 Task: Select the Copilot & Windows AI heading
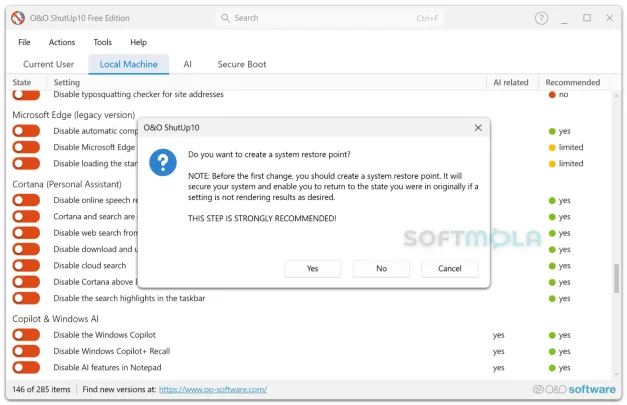click(55, 319)
